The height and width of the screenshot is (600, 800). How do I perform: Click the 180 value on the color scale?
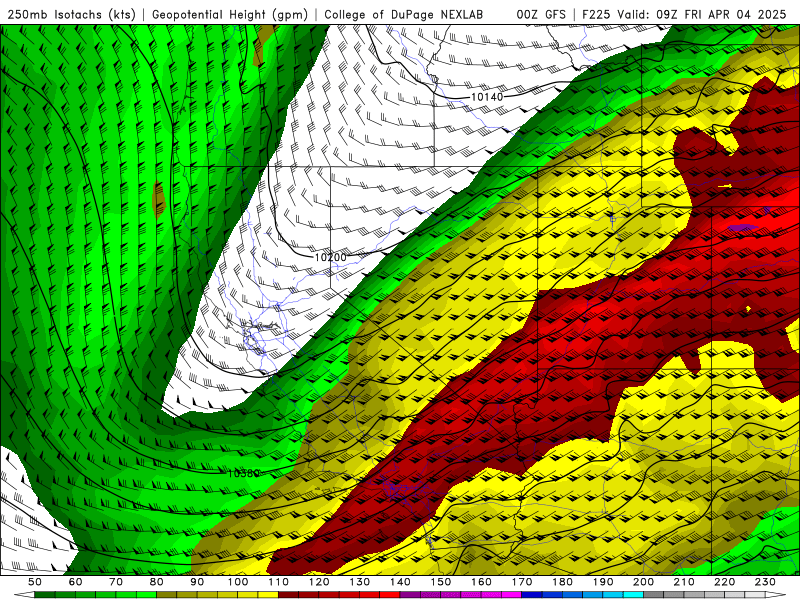(x=562, y=582)
